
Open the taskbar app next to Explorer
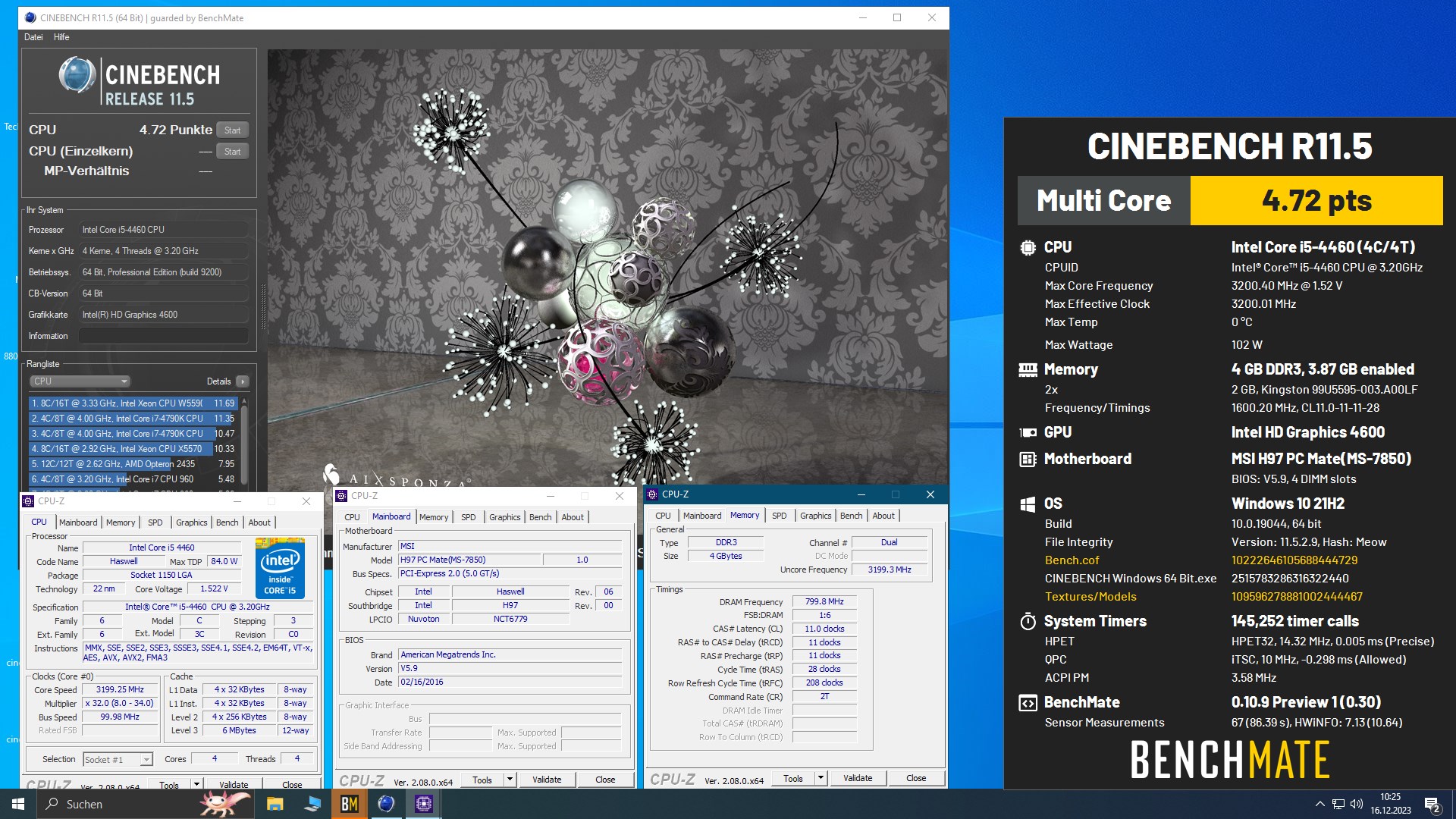tap(312, 804)
